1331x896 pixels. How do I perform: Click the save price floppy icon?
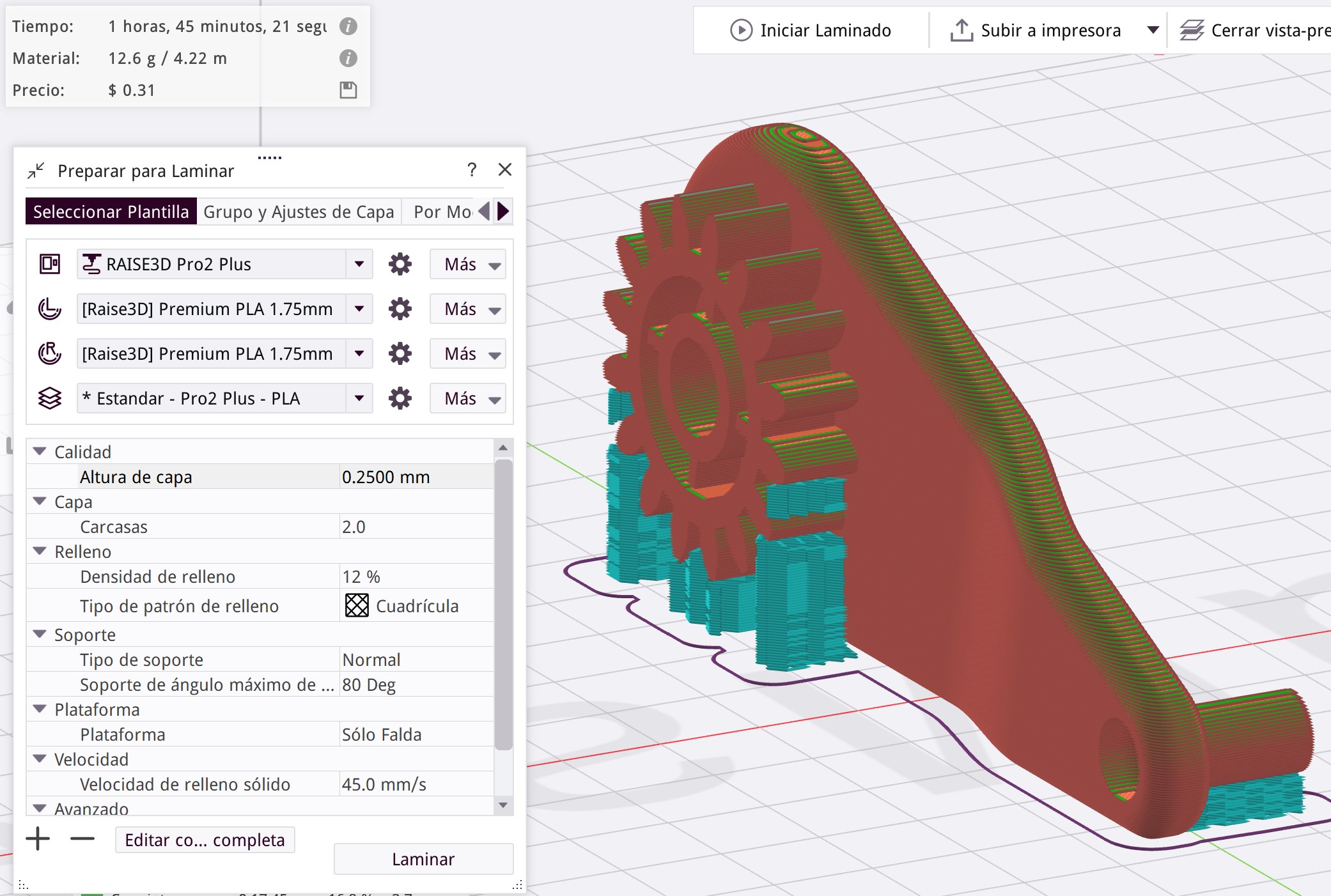tap(348, 90)
